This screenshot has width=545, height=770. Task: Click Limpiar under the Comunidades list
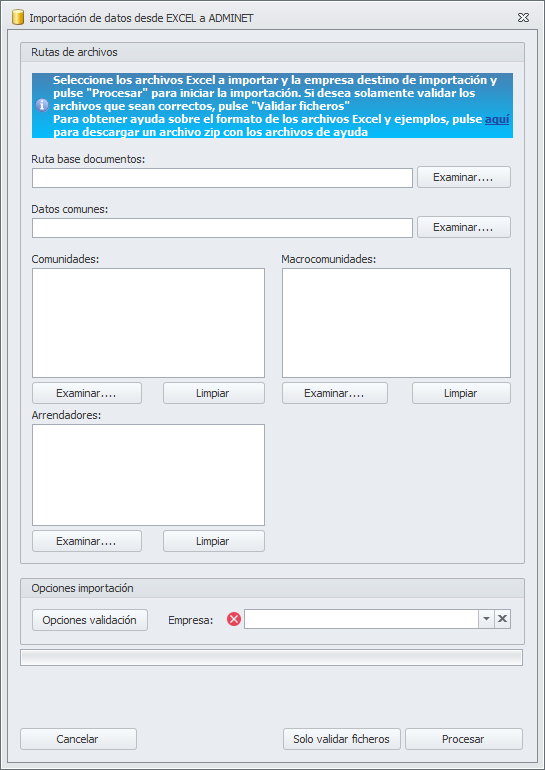214,393
